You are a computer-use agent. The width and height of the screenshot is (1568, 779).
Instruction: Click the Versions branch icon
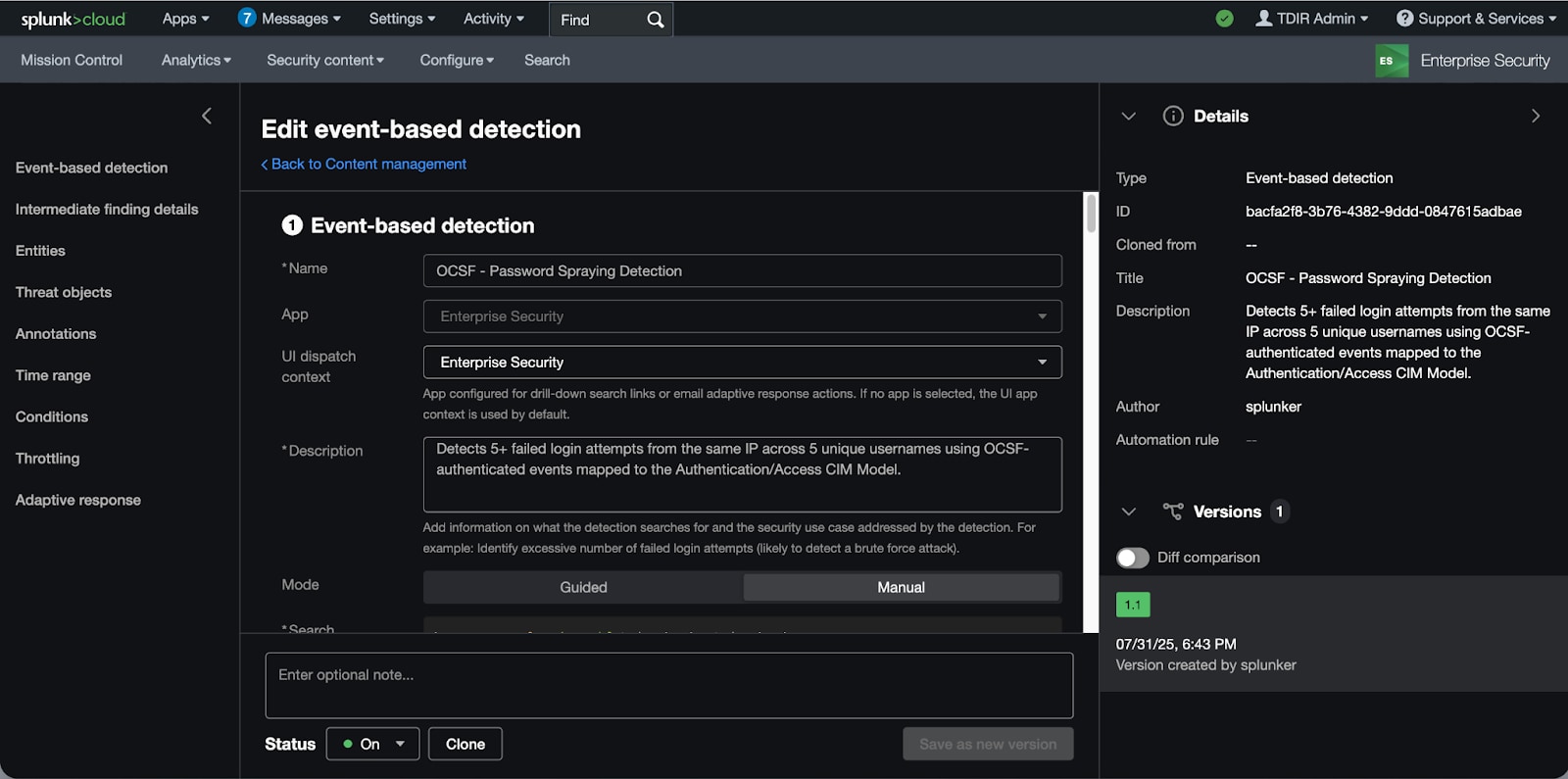[1172, 511]
